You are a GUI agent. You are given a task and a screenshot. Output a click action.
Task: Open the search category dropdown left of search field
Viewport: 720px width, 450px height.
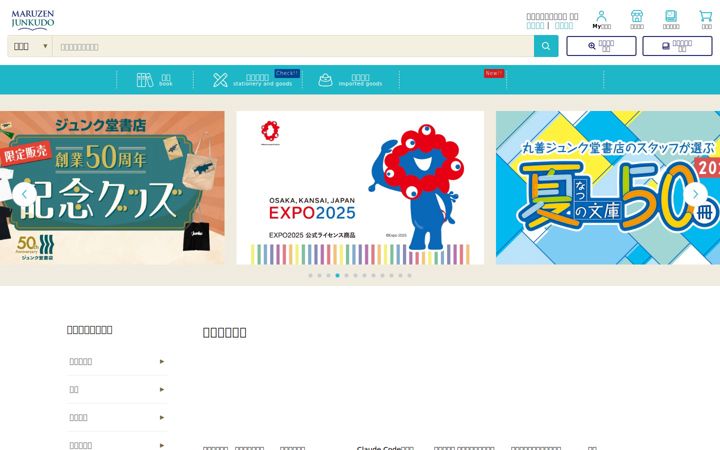click(x=30, y=46)
